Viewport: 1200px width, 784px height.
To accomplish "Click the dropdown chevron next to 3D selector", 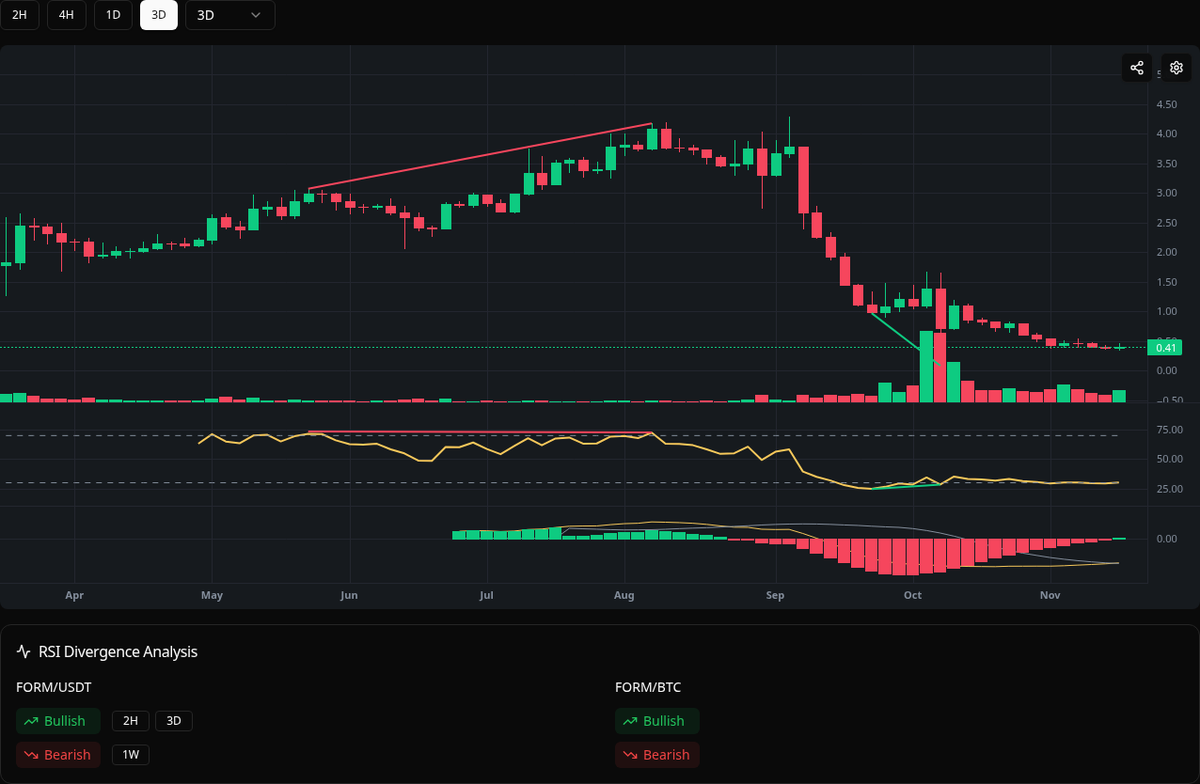I will tap(255, 15).
